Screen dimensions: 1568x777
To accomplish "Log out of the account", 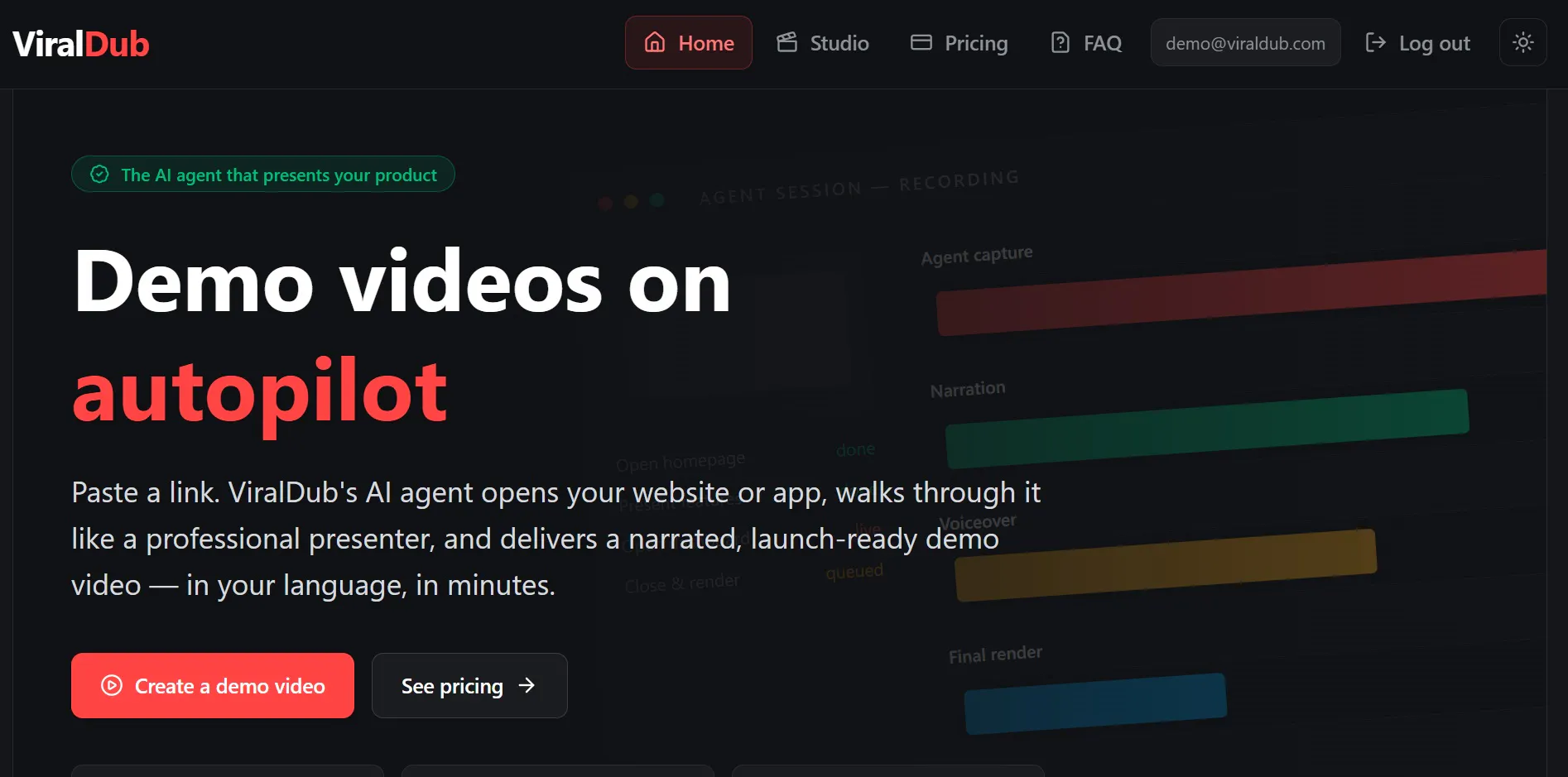I will (1417, 43).
